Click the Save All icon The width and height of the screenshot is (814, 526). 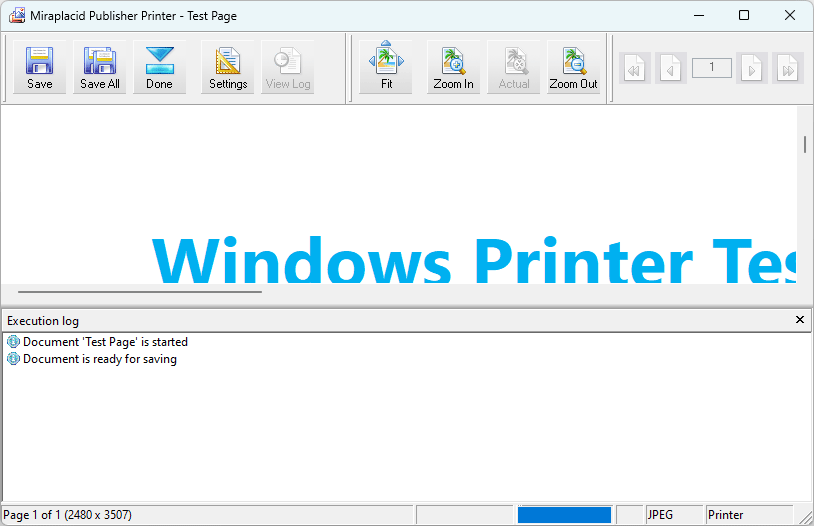(100, 68)
